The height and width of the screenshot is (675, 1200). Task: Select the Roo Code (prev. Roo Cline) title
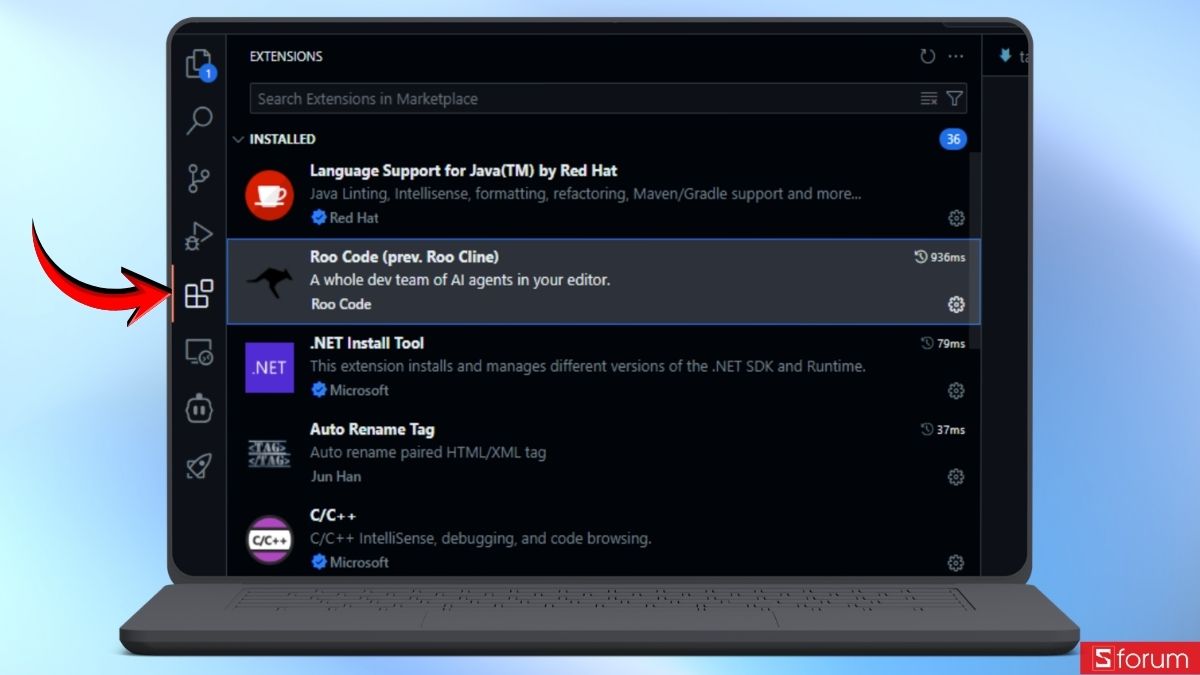pyautogui.click(x=404, y=257)
